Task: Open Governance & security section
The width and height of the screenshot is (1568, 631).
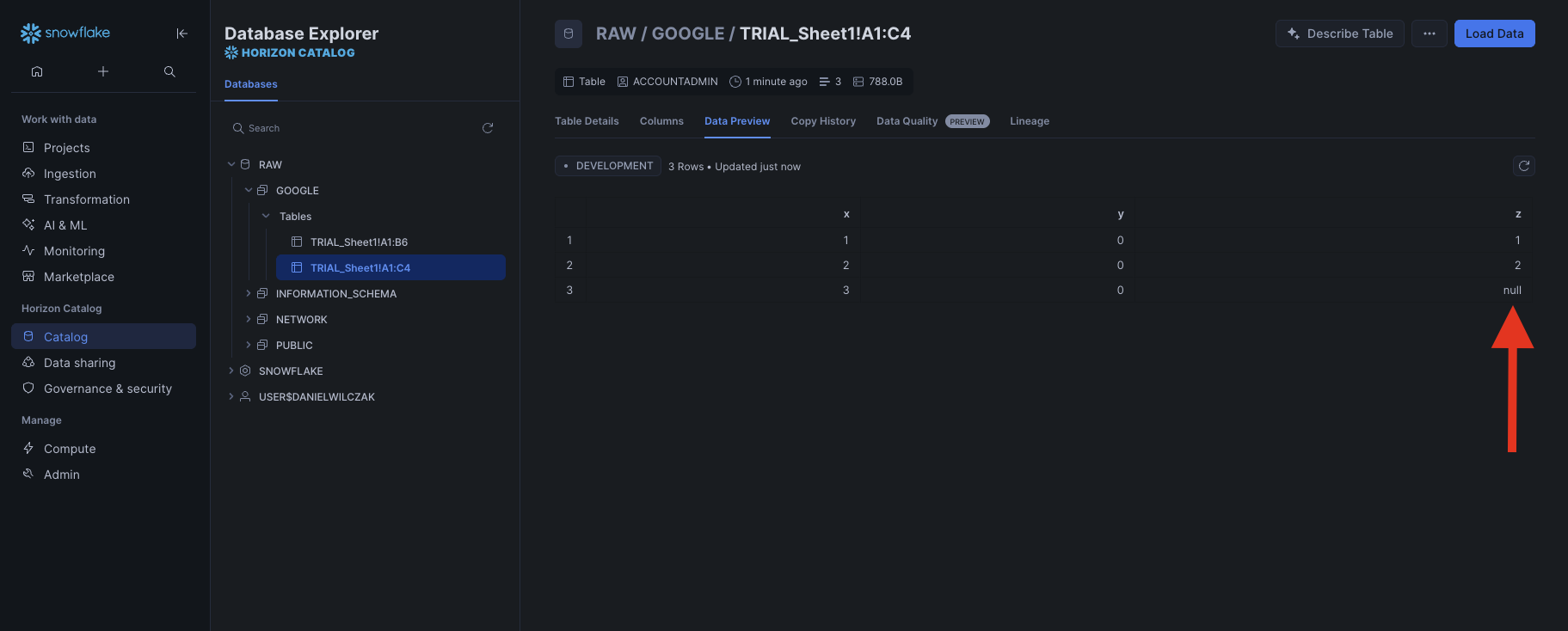Action: click(x=108, y=389)
